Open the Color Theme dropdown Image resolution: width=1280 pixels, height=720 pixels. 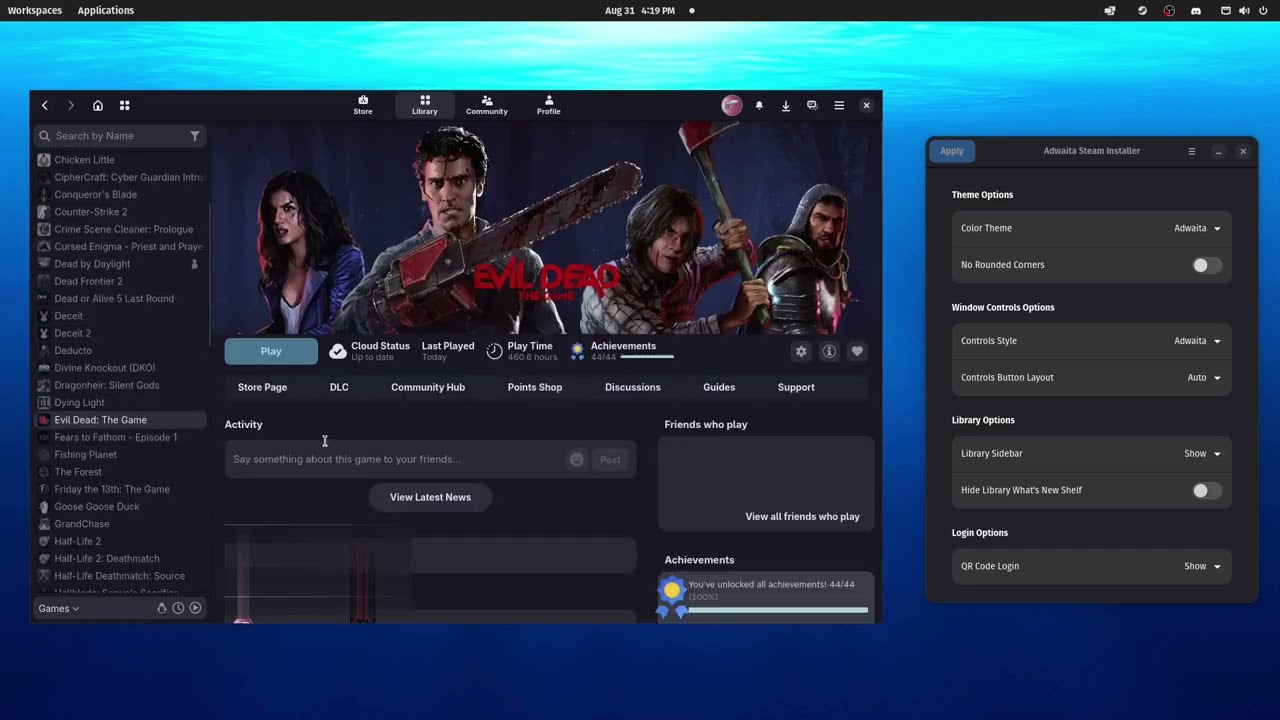tap(1197, 228)
